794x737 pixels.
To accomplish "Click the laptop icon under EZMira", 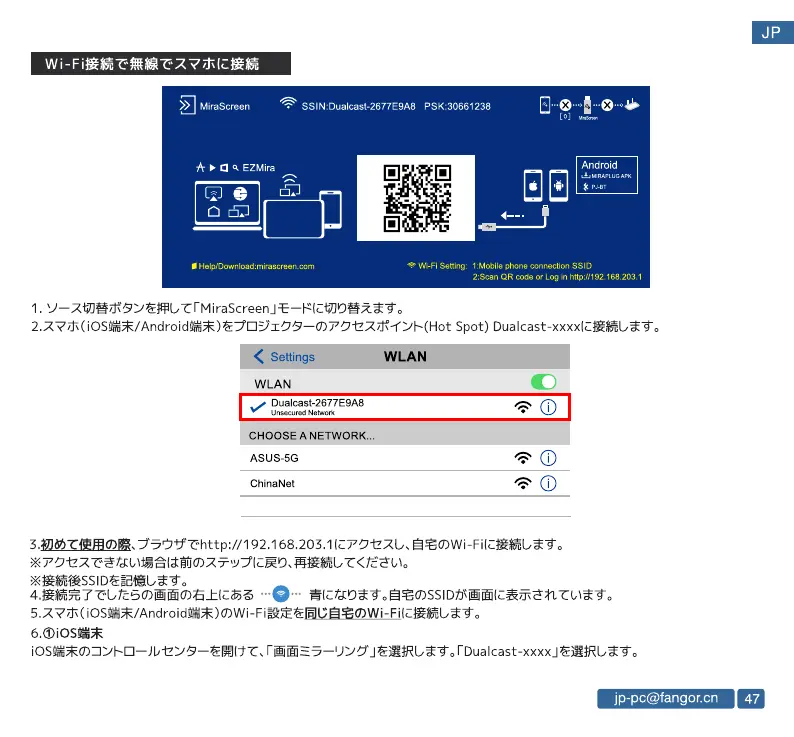I will 227,207.
